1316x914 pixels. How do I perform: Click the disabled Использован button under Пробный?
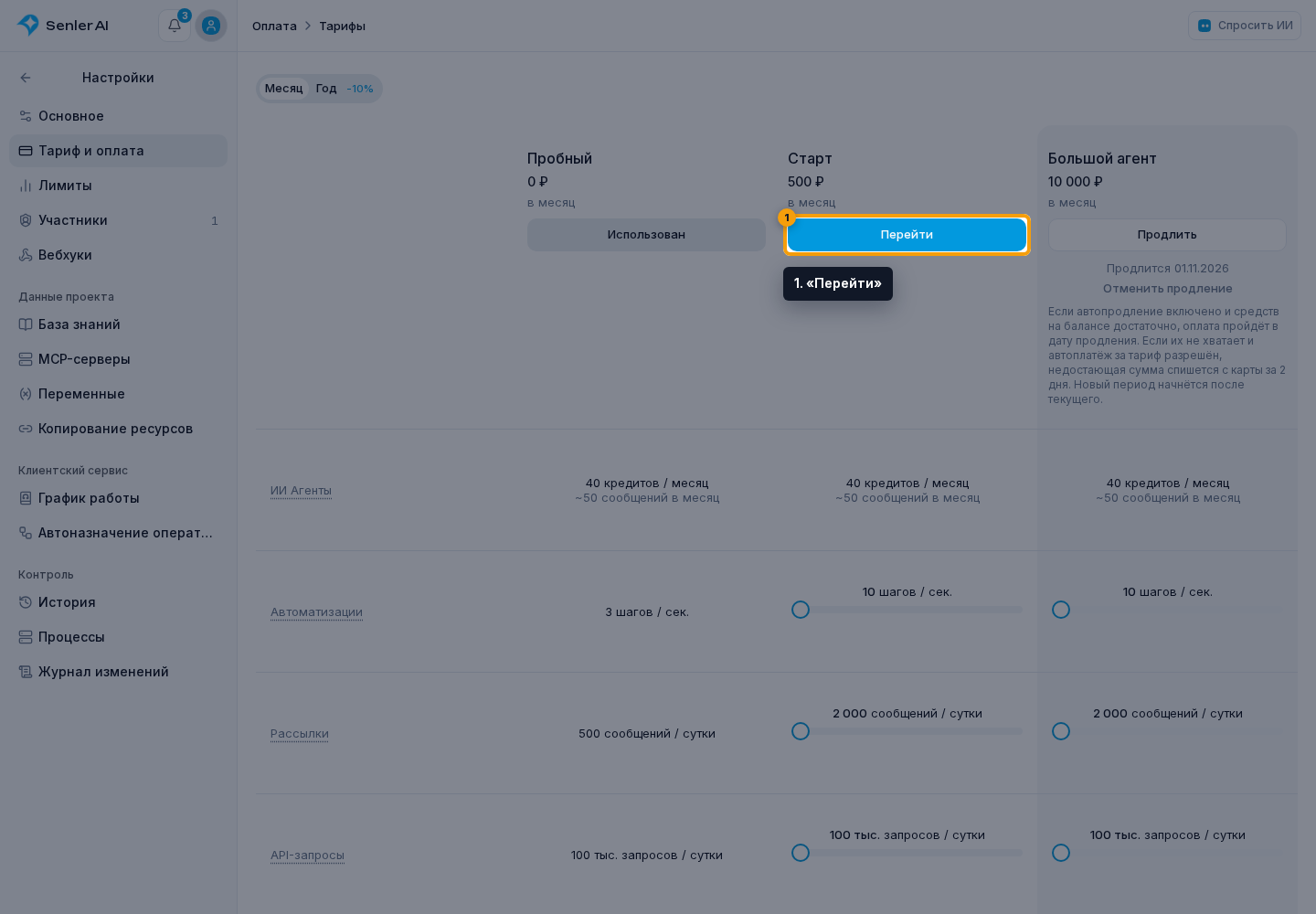(x=646, y=235)
